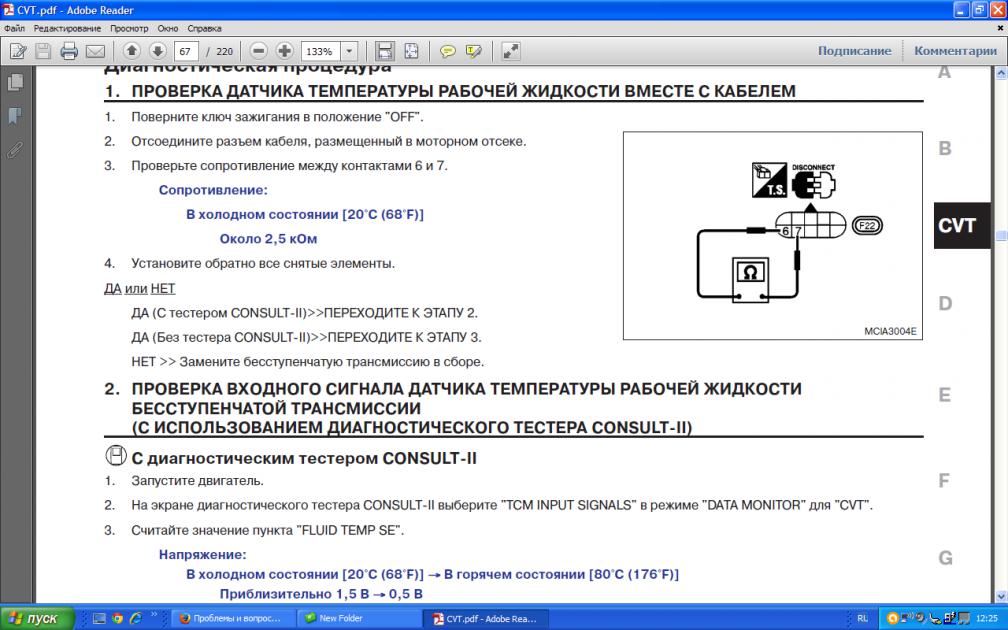The height and width of the screenshot is (630, 1008).
Task: Click the Save (floppy disk) icon
Action: click(x=43, y=51)
